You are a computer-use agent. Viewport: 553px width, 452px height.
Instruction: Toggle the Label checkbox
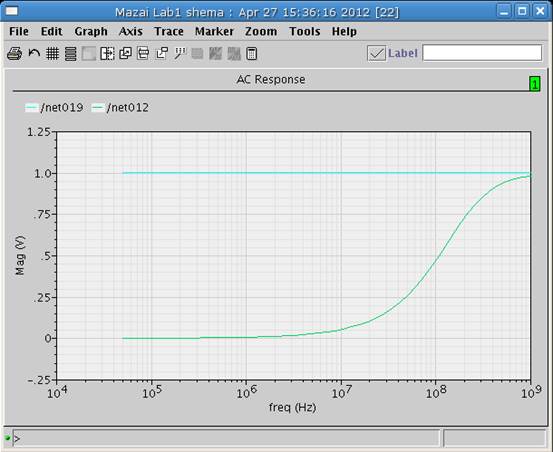point(376,54)
